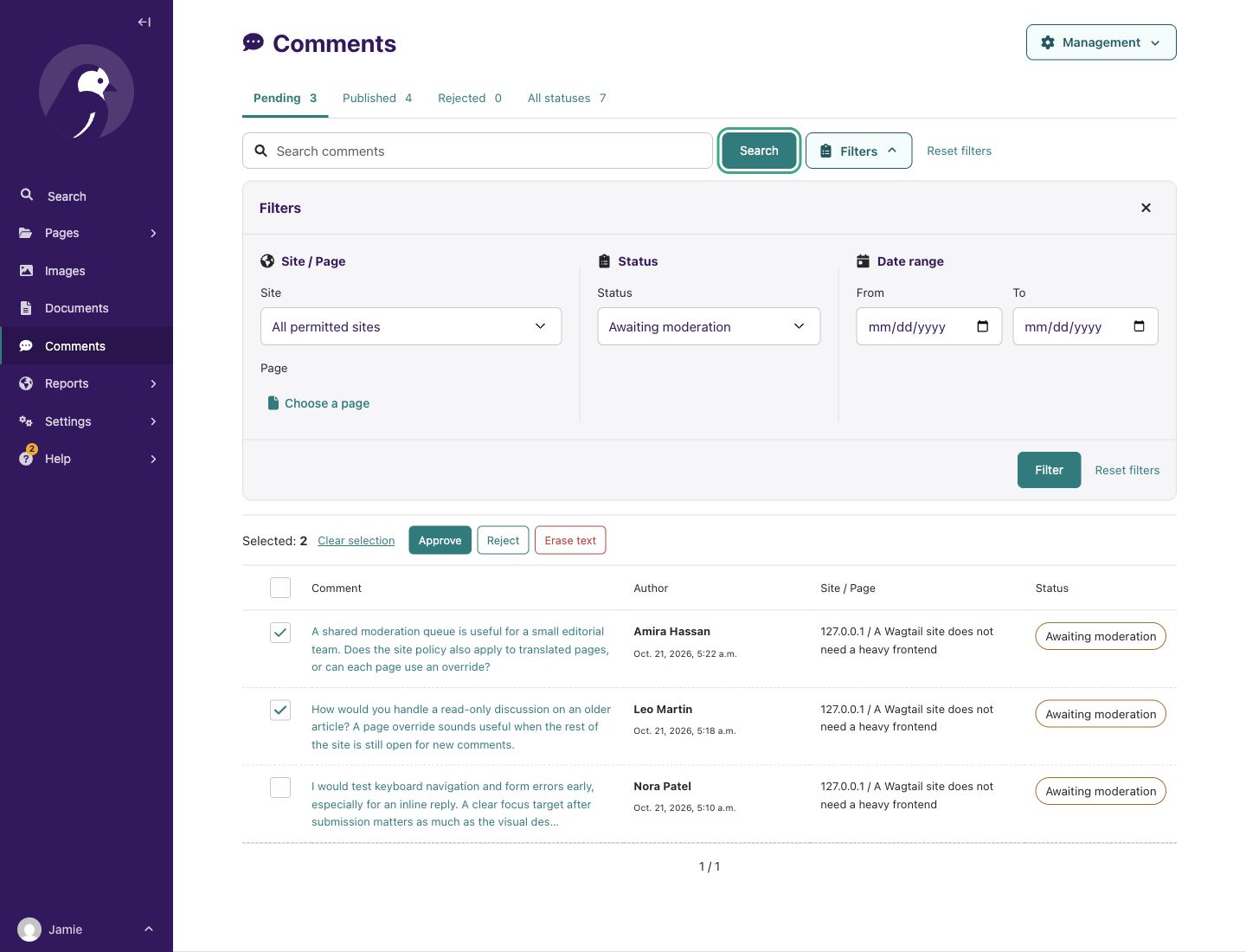Click the Help question mark icon
1246x952 pixels.
pyautogui.click(x=26, y=459)
